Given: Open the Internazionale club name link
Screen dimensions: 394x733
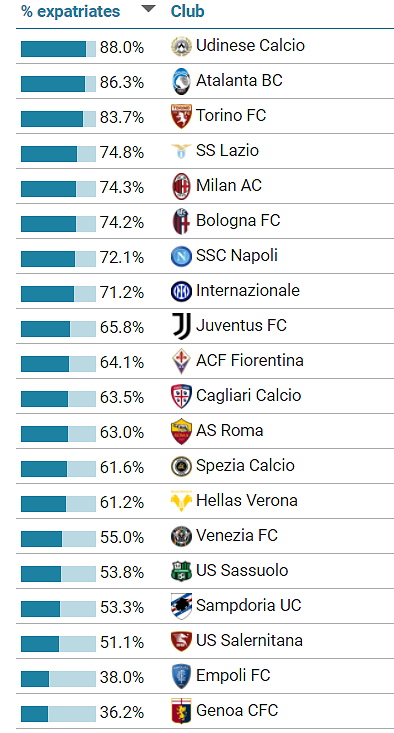Looking at the screenshot, I should click(x=248, y=290).
